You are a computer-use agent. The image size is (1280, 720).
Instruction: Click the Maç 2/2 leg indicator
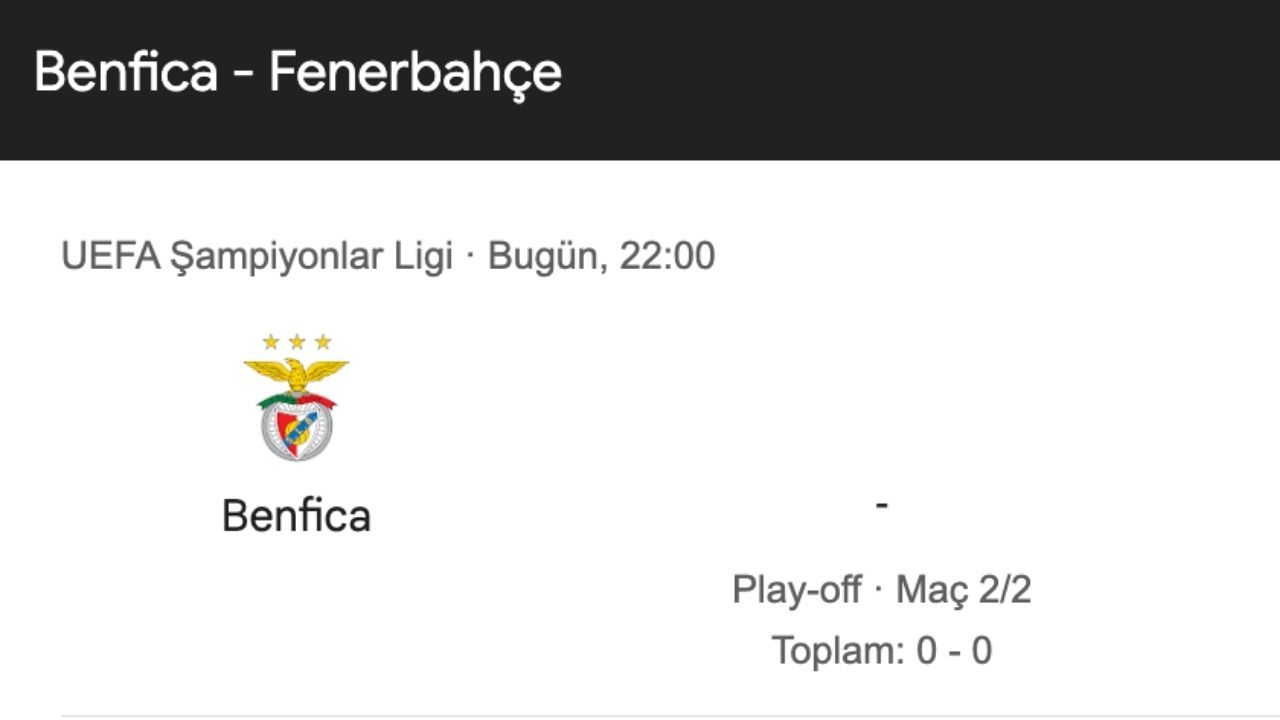(x=963, y=589)
